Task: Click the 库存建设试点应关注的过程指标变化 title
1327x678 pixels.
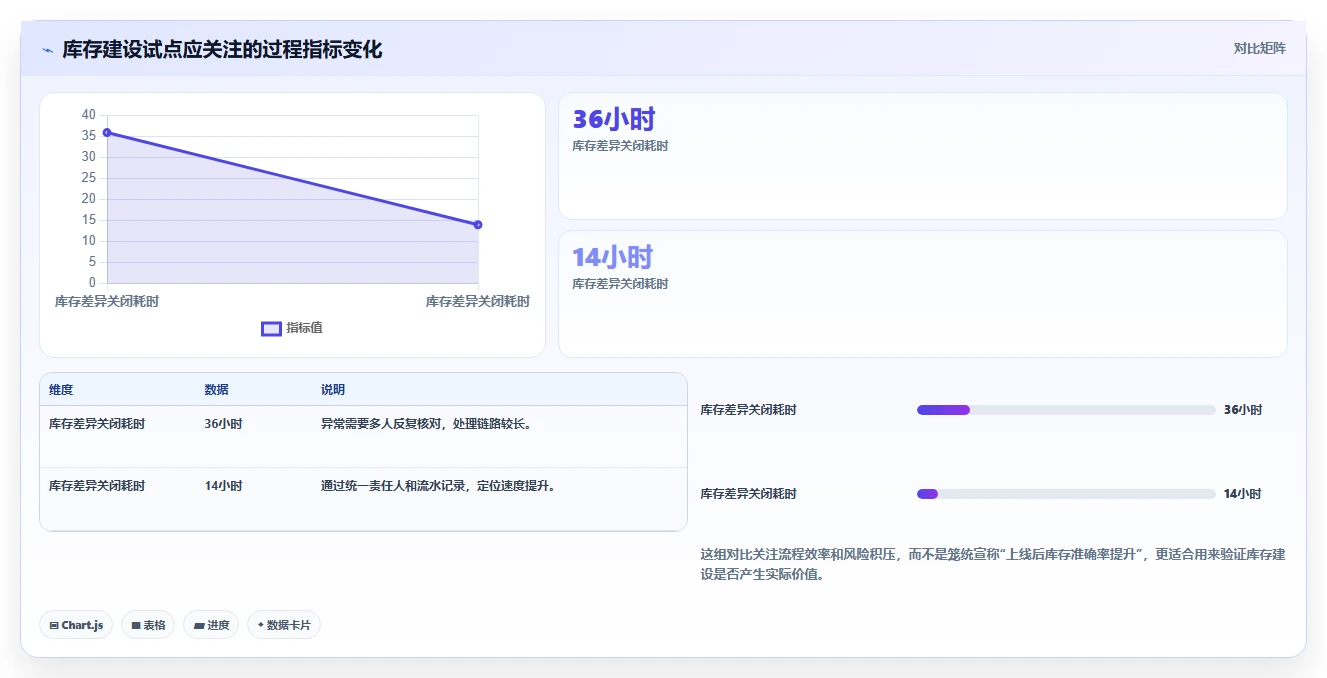Action: pos(222,49)
